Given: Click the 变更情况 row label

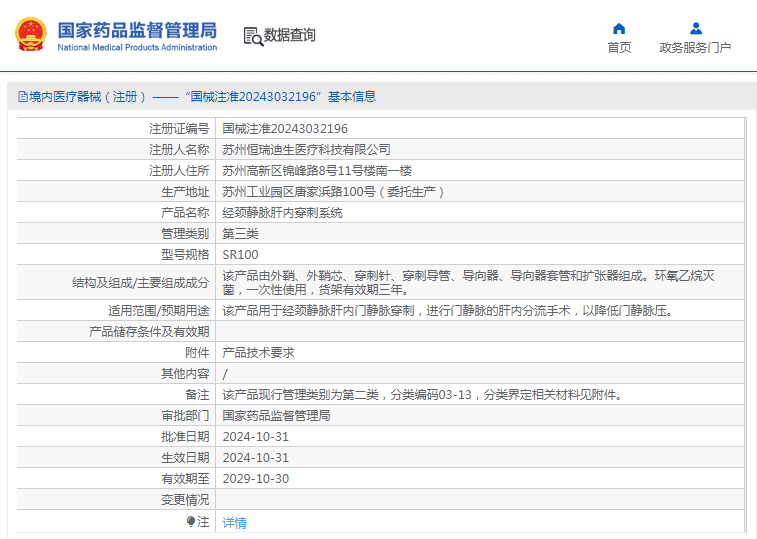Looking at the screenshot, I should [185, 499].
